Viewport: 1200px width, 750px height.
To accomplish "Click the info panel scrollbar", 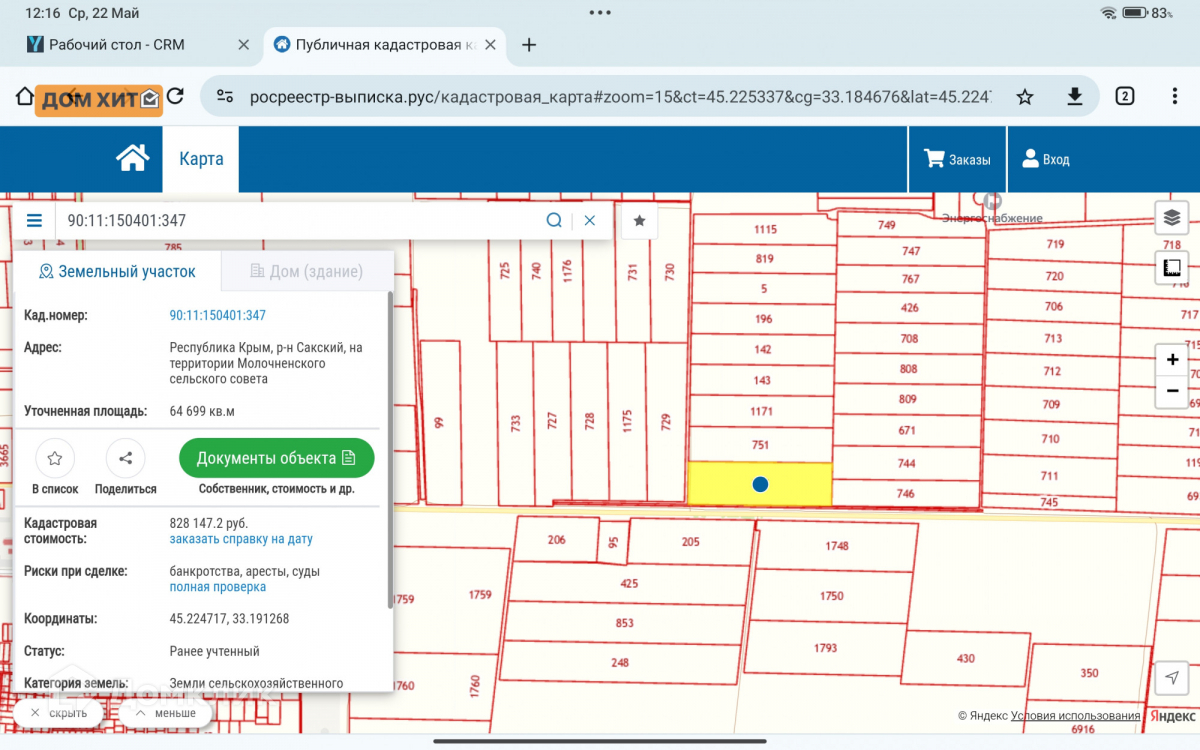I will [390, 450].
